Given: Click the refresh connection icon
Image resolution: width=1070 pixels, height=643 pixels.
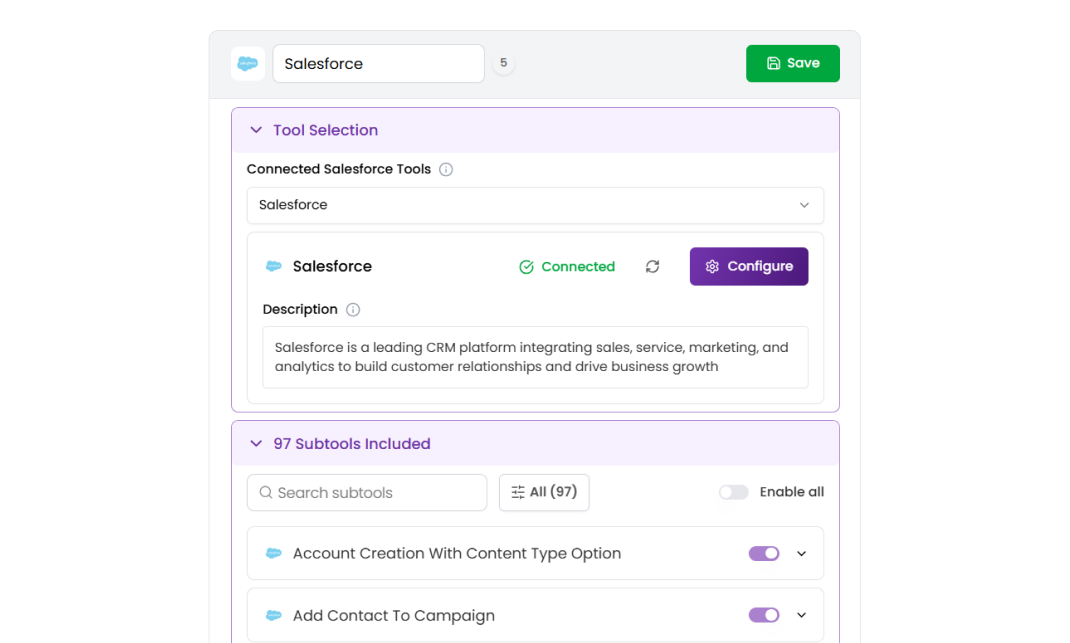Looking at the screenshot, I should point(653,267).
